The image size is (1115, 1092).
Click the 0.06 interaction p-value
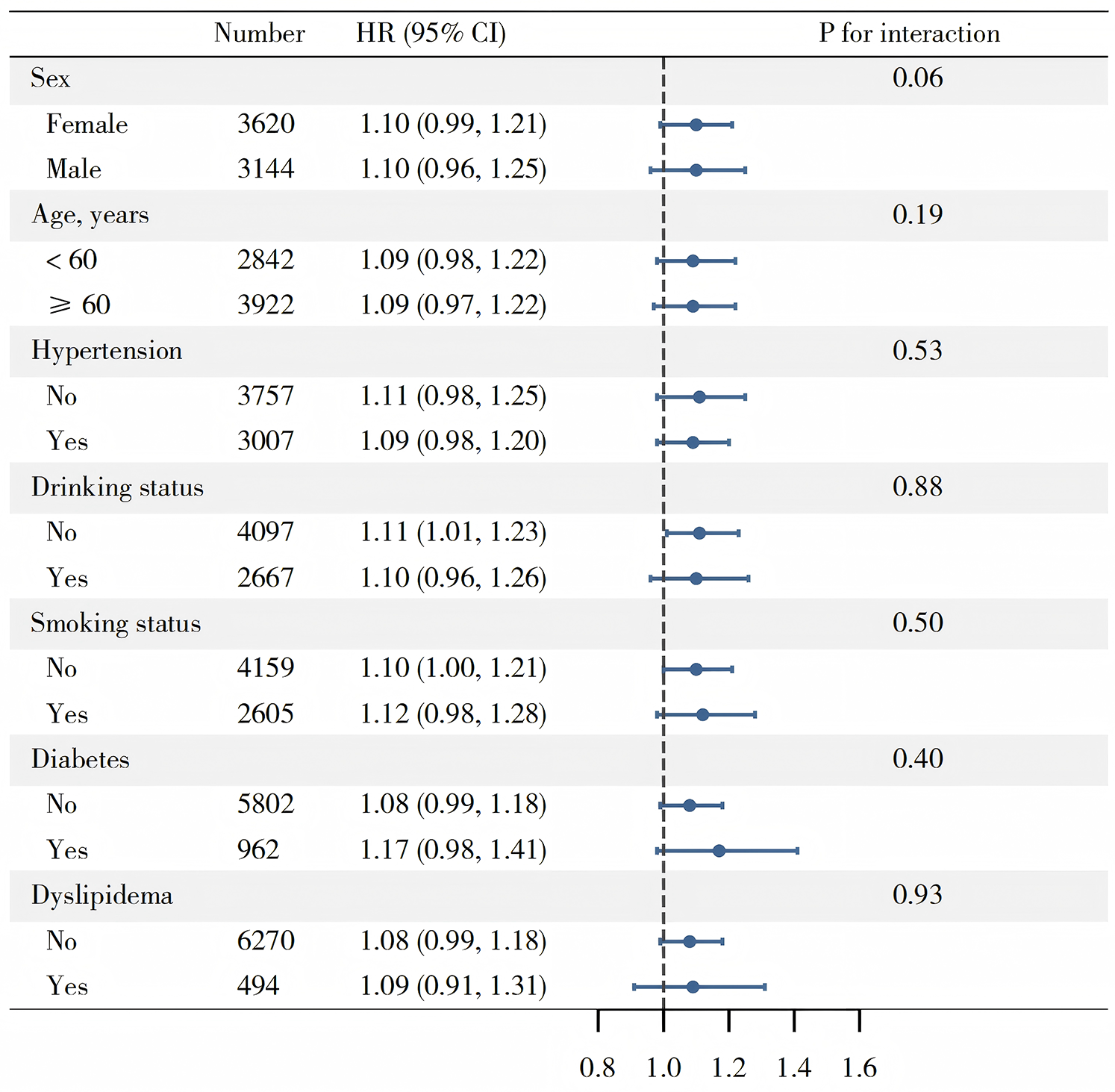(918, 78)
